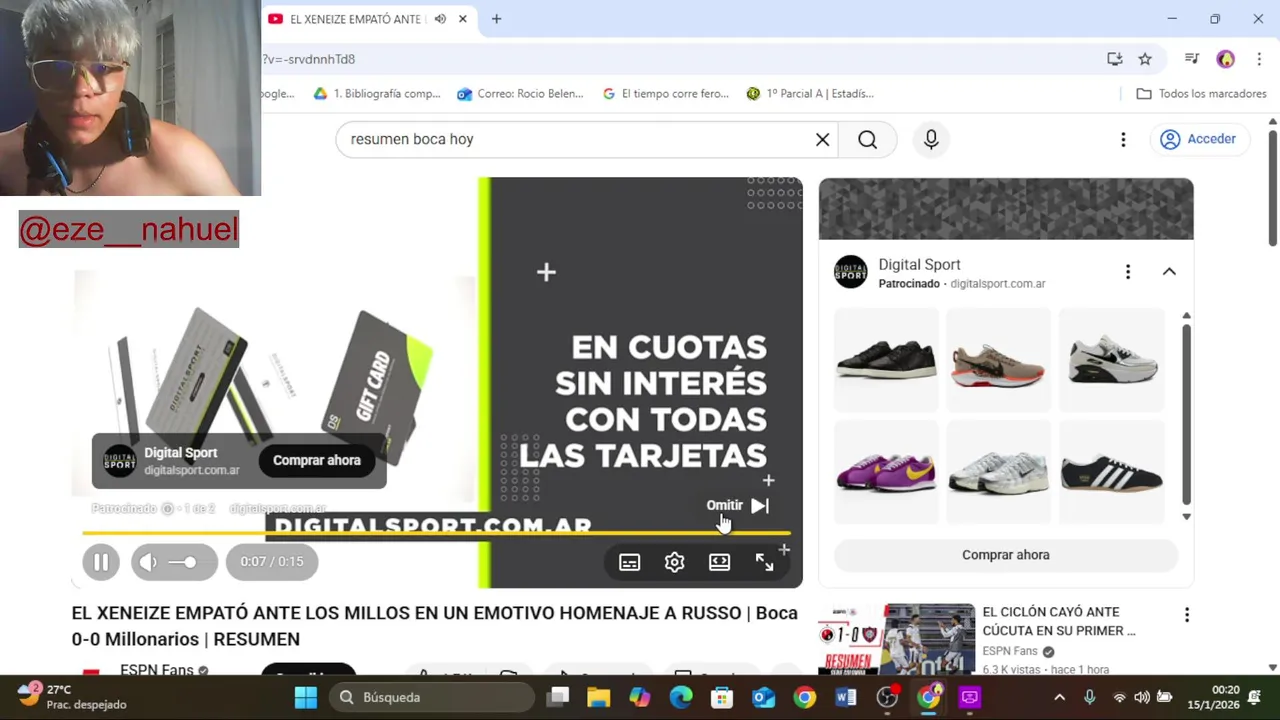Click Comprar ahora on the video ad overlay

point(317,460)
